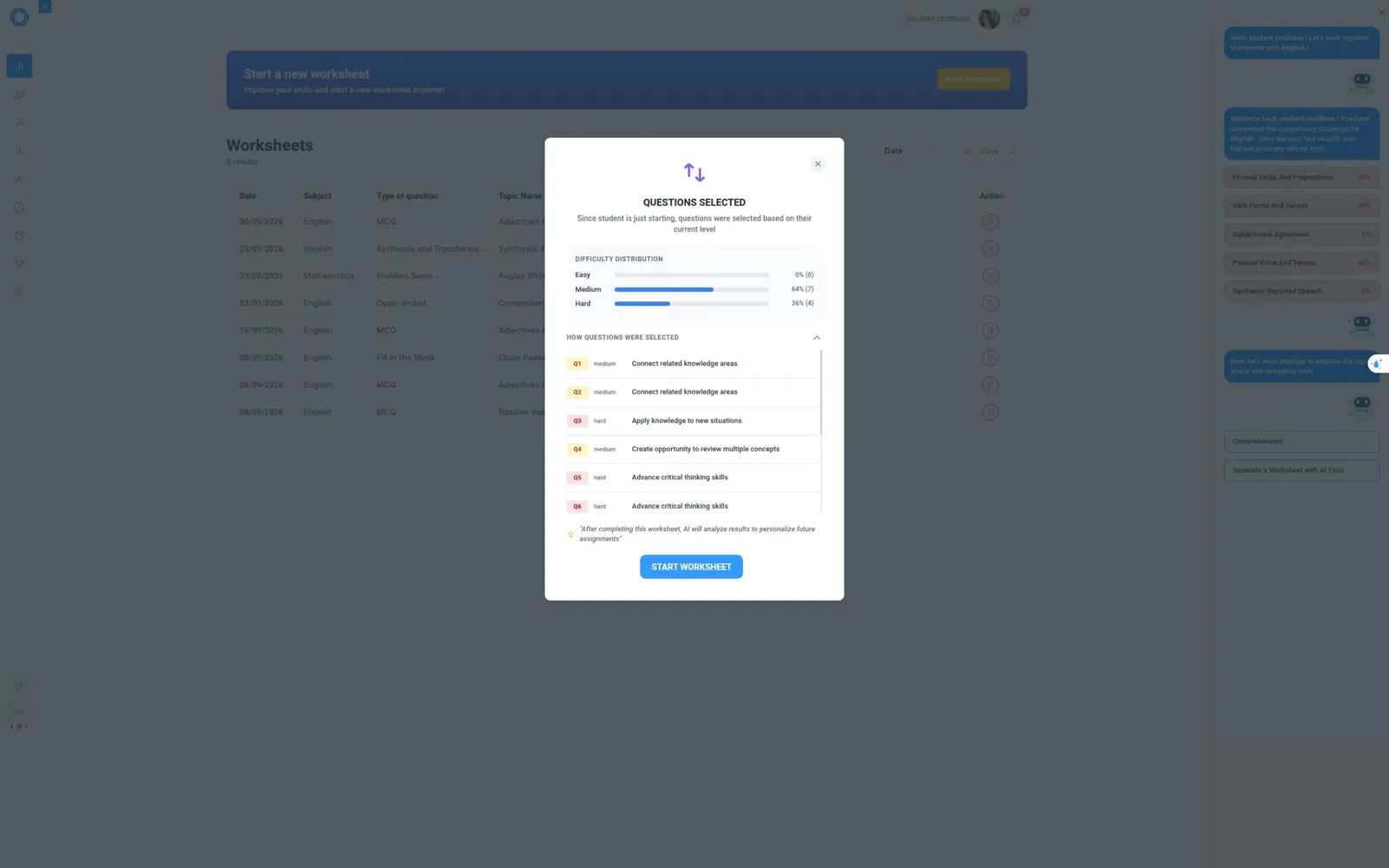This screenshot has width=1389, height=868.
Task: Click action icon for Mathematics worksheet row
Action: pos(990,276)
